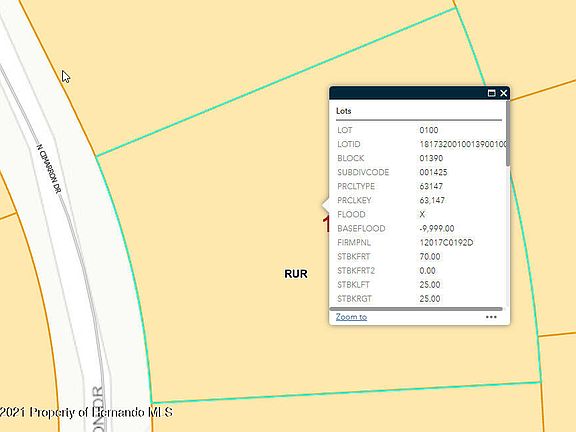This screenshot has width=576, height=432.
Task: Select the LOTID value 181732001001390010
Action: [x=463, y=144]
